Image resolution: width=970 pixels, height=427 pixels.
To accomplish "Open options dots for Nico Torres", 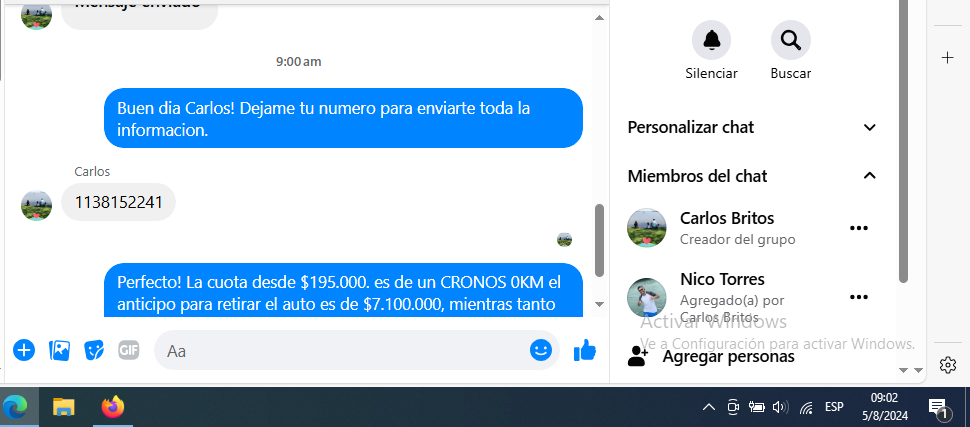I will (x=859, y=297).
